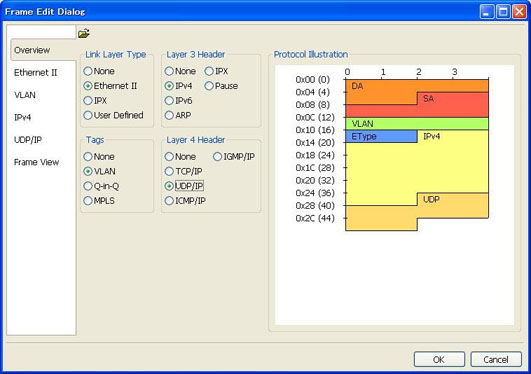
Task: Click offset label 0x2C (44)
Action: click(x=315, y=218)
